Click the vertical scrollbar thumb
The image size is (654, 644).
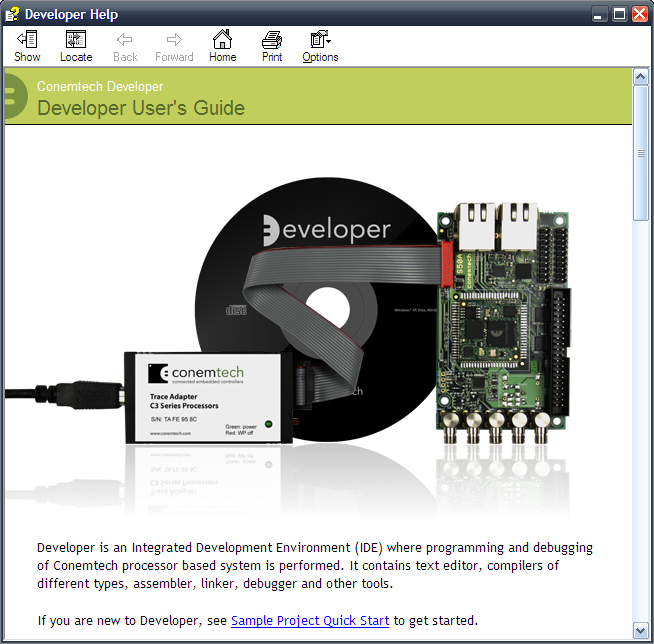[x=640, y=153]
